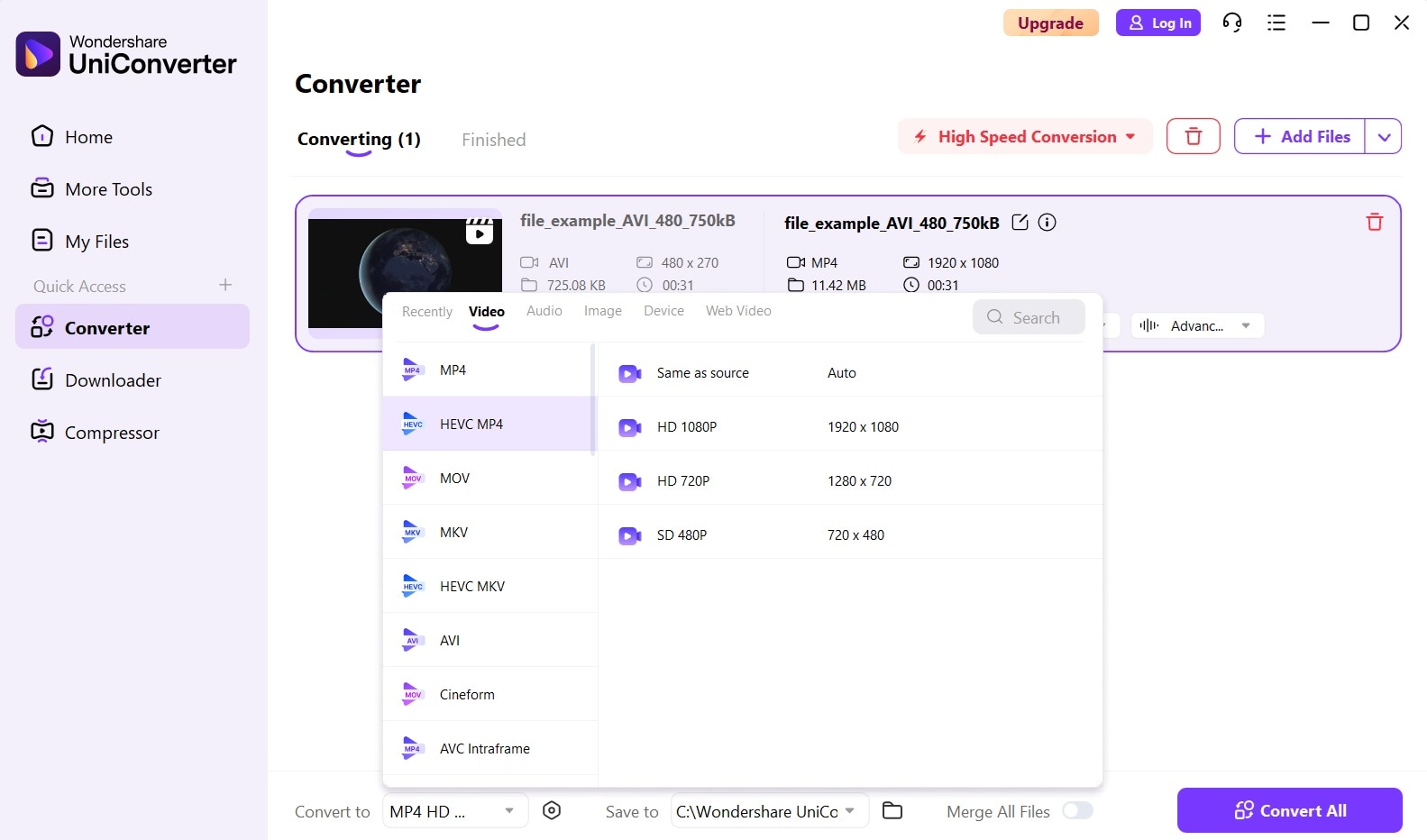This screenshot has height=840, width=1427.
Task: Select the AVI format entry
Action: pos(489,640)
